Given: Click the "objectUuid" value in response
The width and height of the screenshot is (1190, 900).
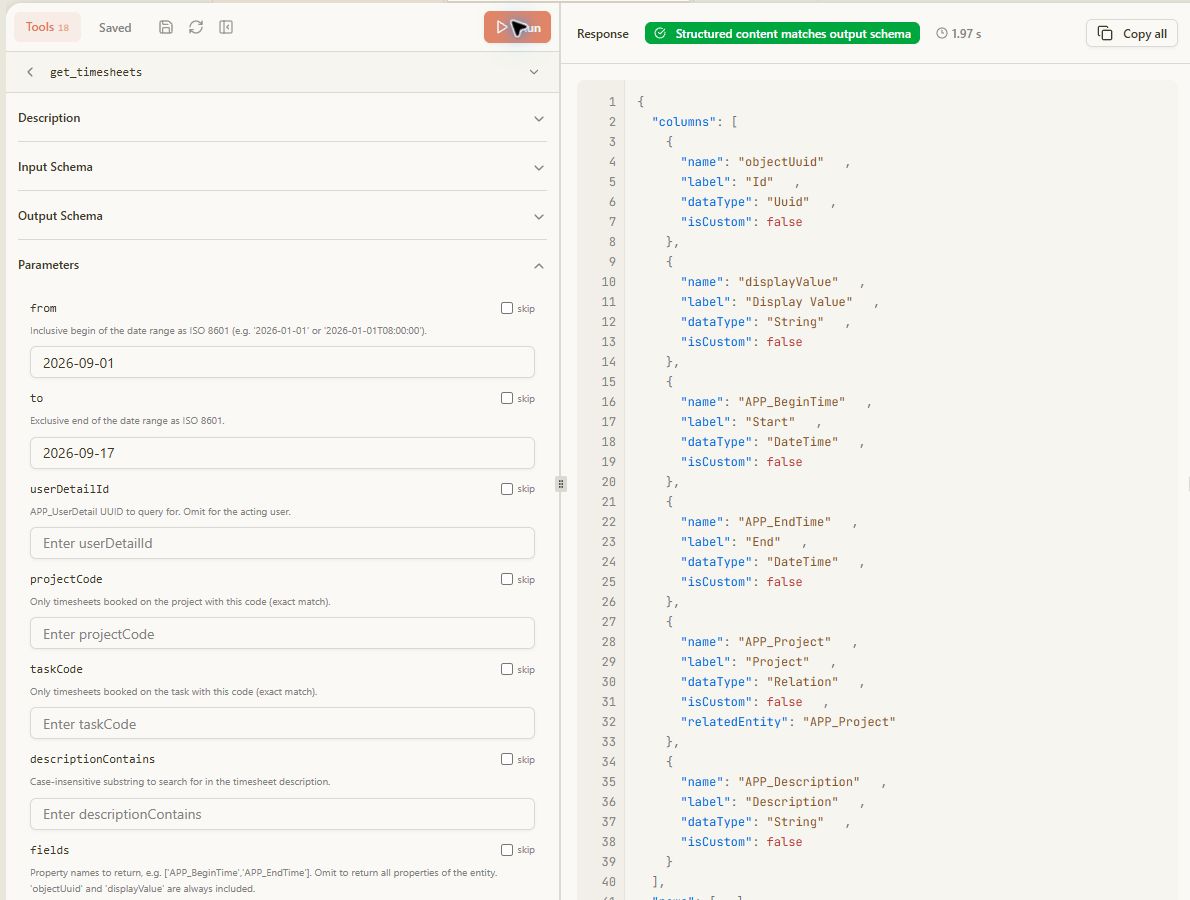Looking at the screenshot, I should (781, 162).
